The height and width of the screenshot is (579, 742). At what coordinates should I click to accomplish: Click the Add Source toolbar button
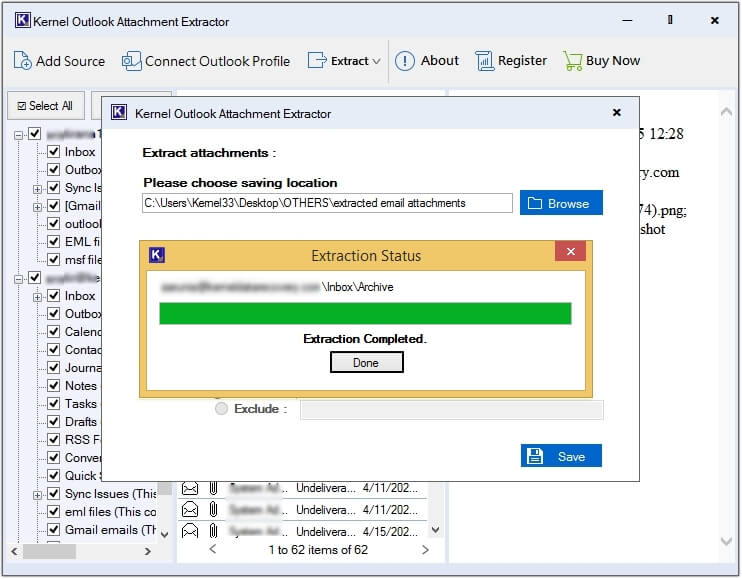tap(59, 61)
